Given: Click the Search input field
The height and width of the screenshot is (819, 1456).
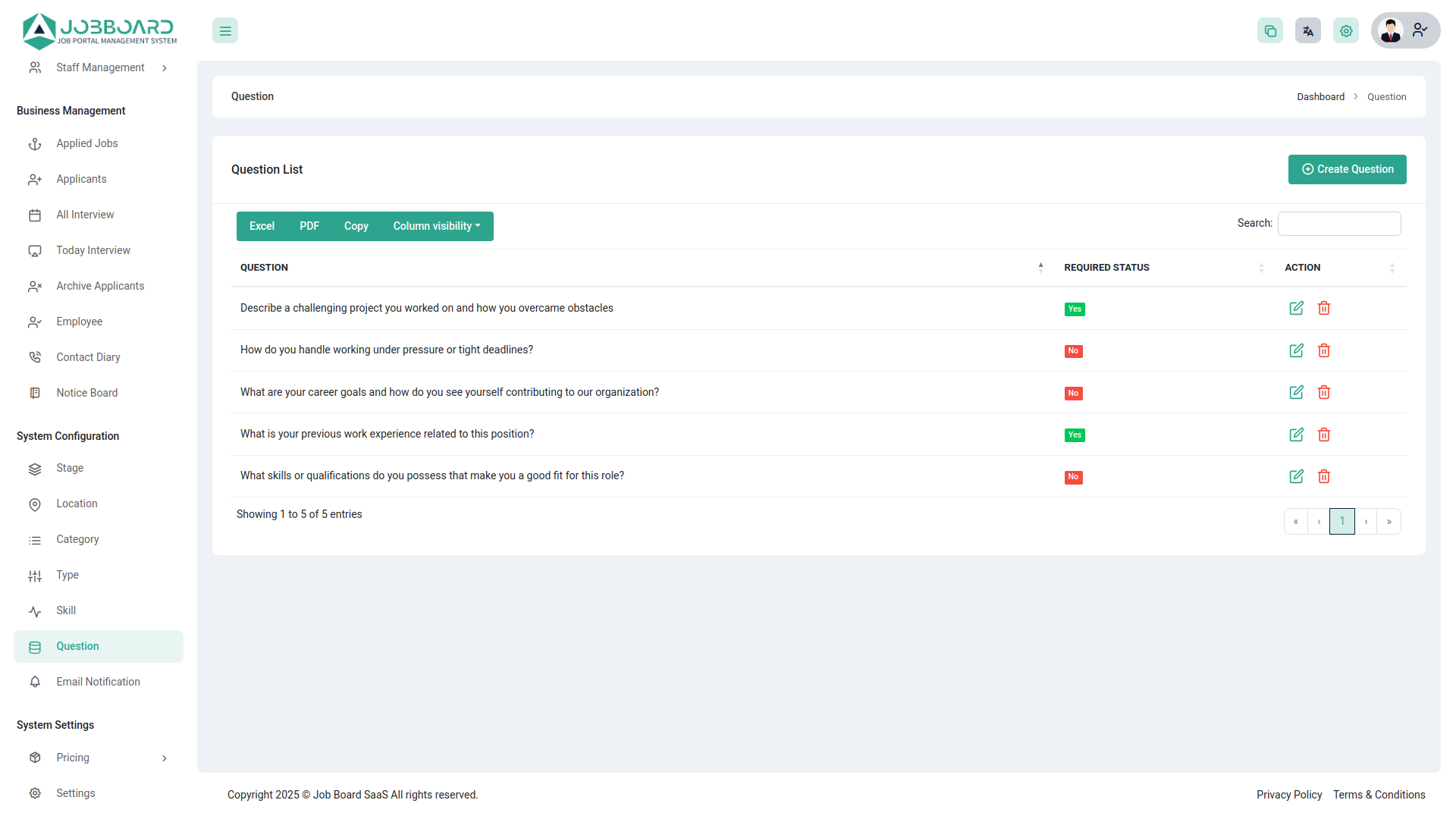Looking at the screenshot, I should point(1338,224).
